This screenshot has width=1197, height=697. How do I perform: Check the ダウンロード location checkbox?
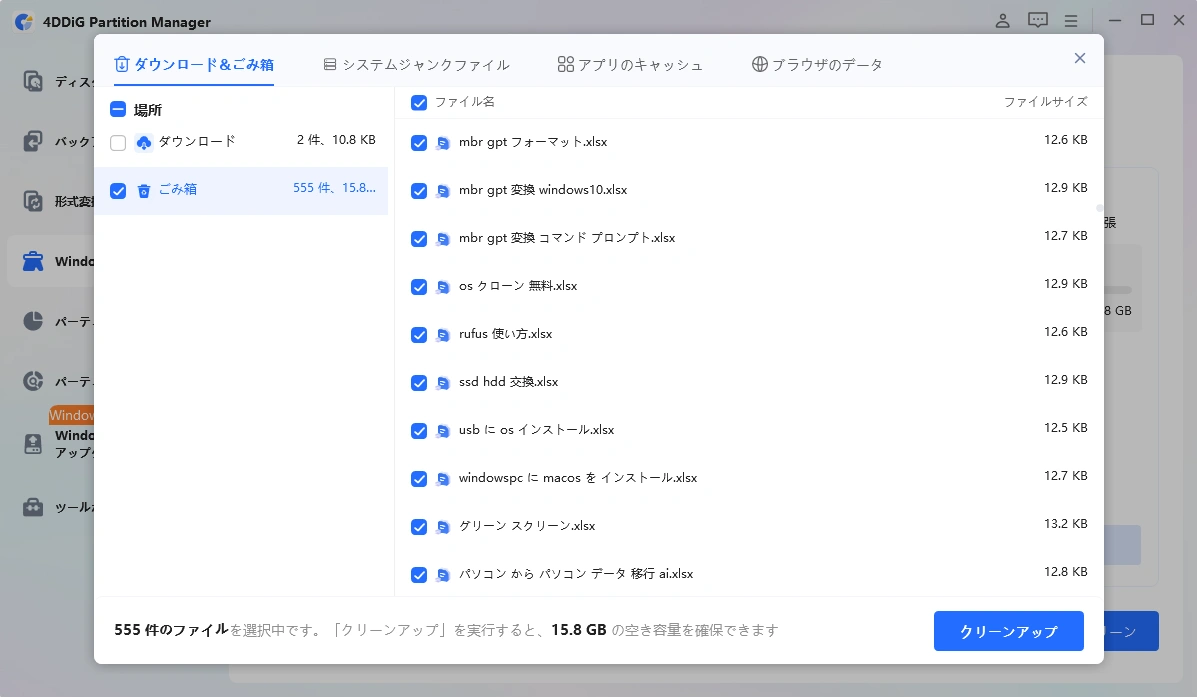pos(118,143)
